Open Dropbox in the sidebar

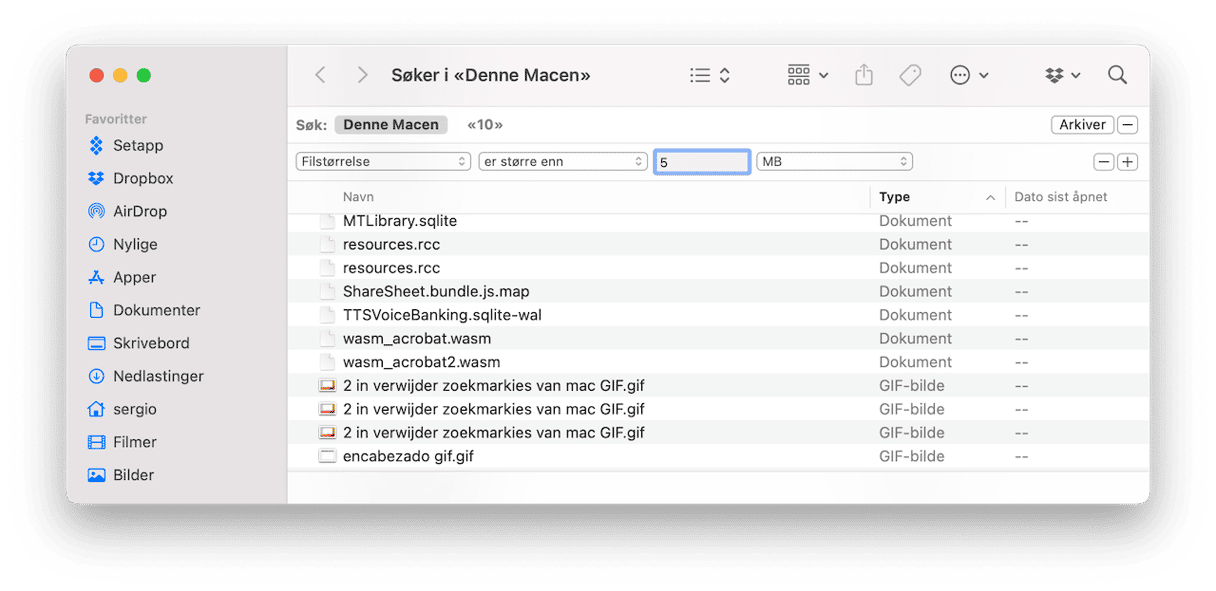coord(131,178)
